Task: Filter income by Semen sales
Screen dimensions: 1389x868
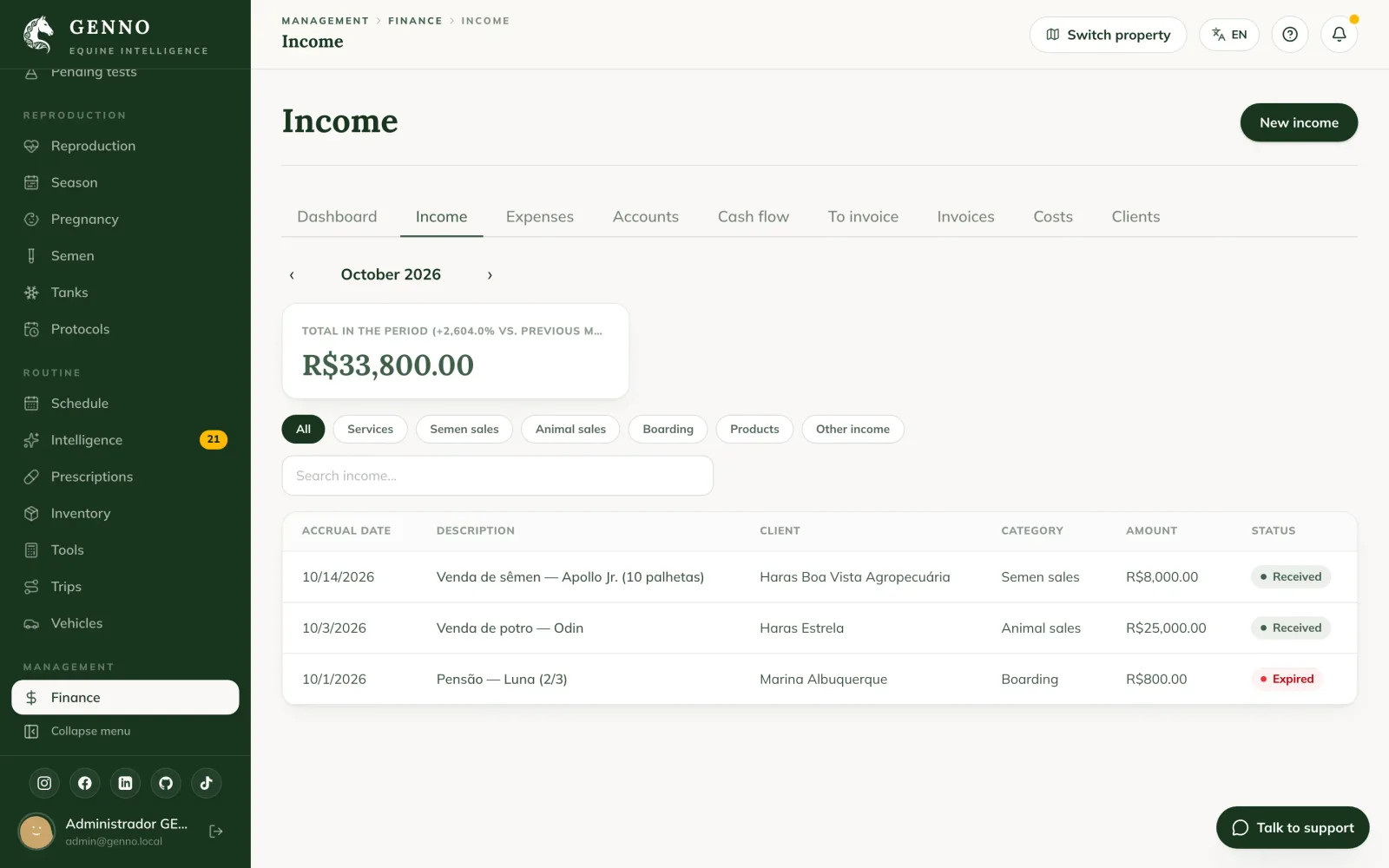Action: [x=464, y=430]
